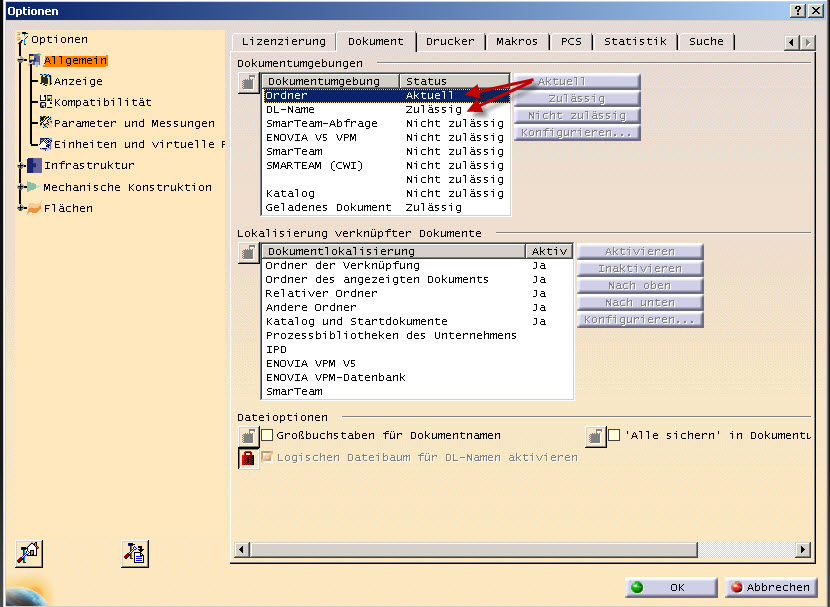Select the Ordner row in environments list
Image resolution: width=830 pixels, height=607 pixels.
coord(386,95)
